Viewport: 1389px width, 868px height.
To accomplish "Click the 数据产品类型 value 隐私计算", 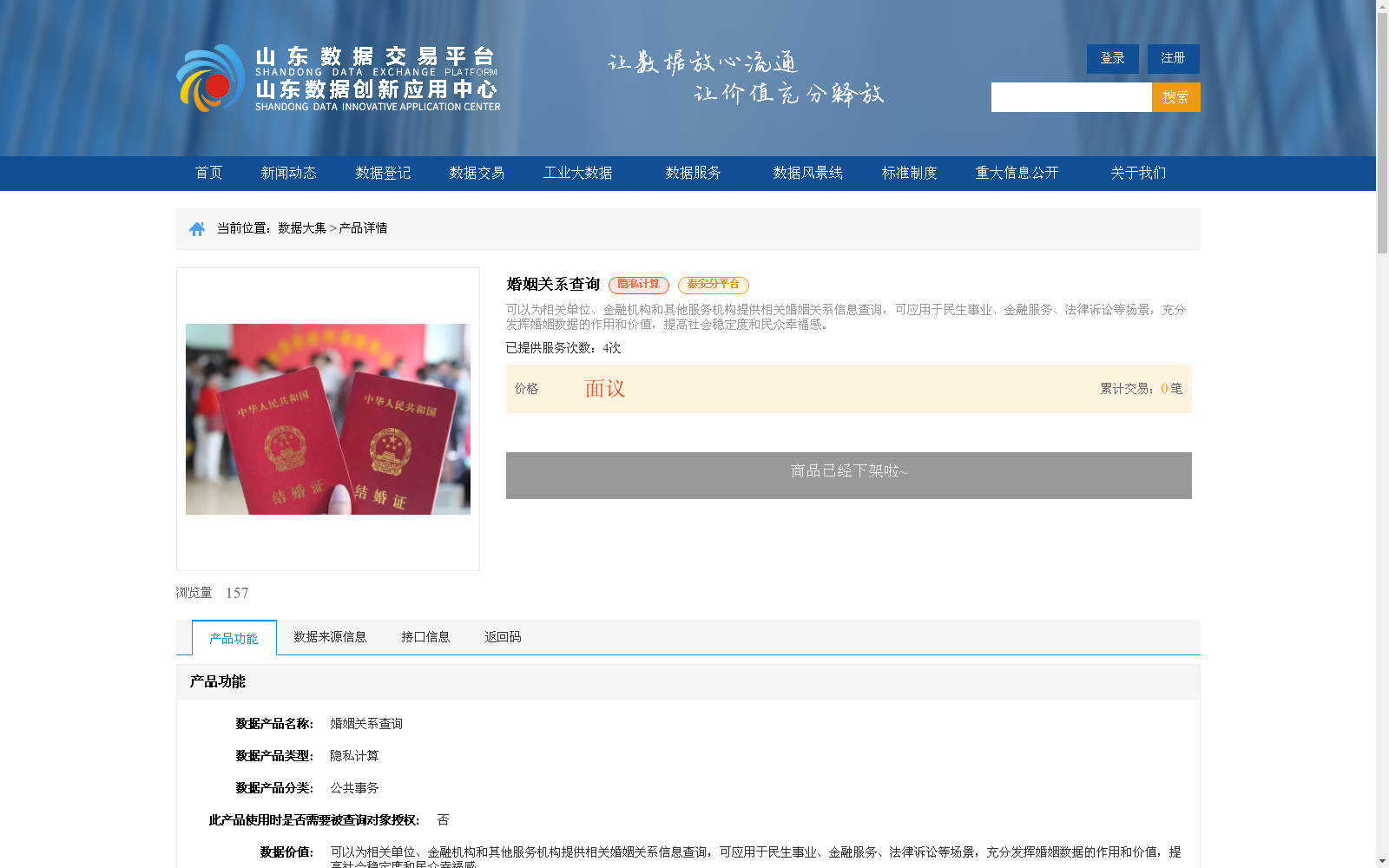I will [354, 756].
